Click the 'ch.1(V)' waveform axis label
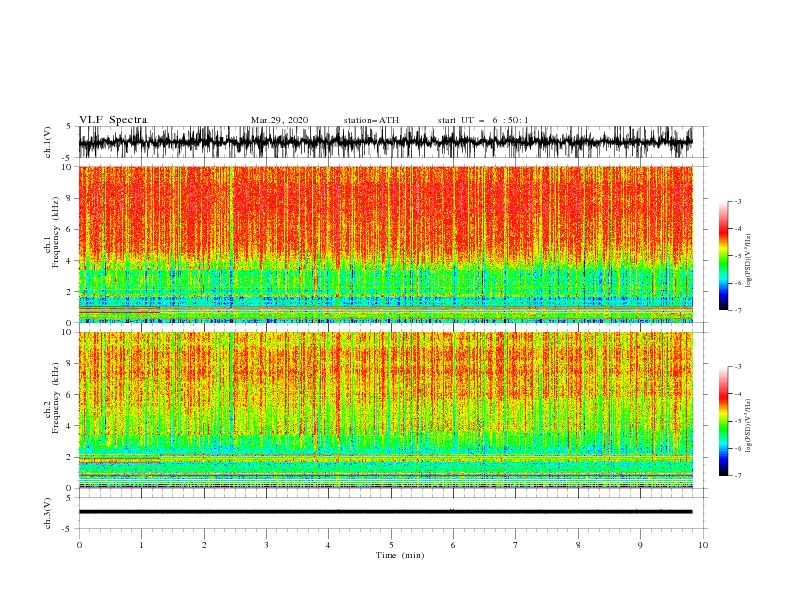This screenshot has width=792, height=612. [x=48, y=142]
